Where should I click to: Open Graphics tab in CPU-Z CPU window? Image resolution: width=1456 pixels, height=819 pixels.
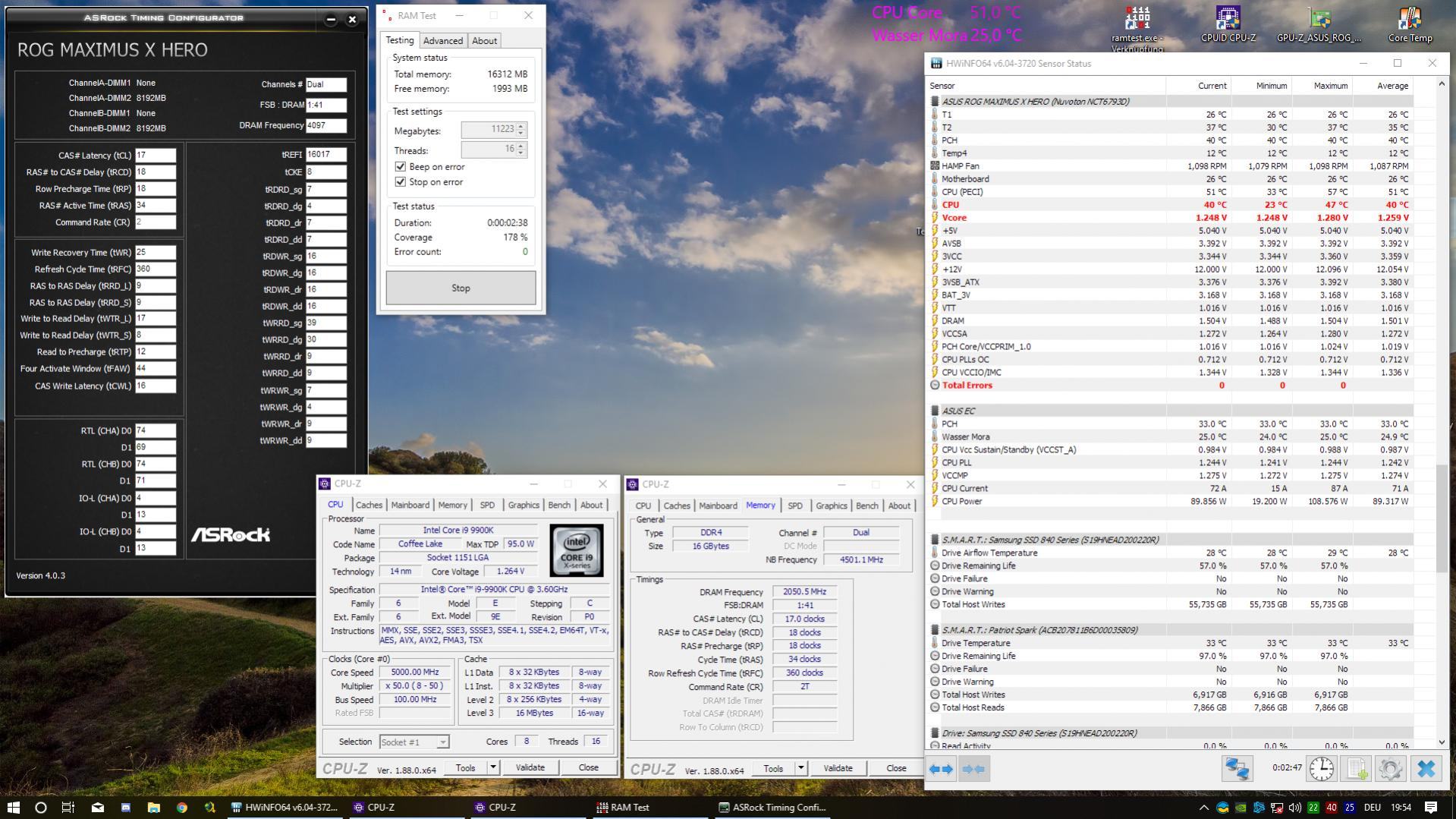point(524,505)
